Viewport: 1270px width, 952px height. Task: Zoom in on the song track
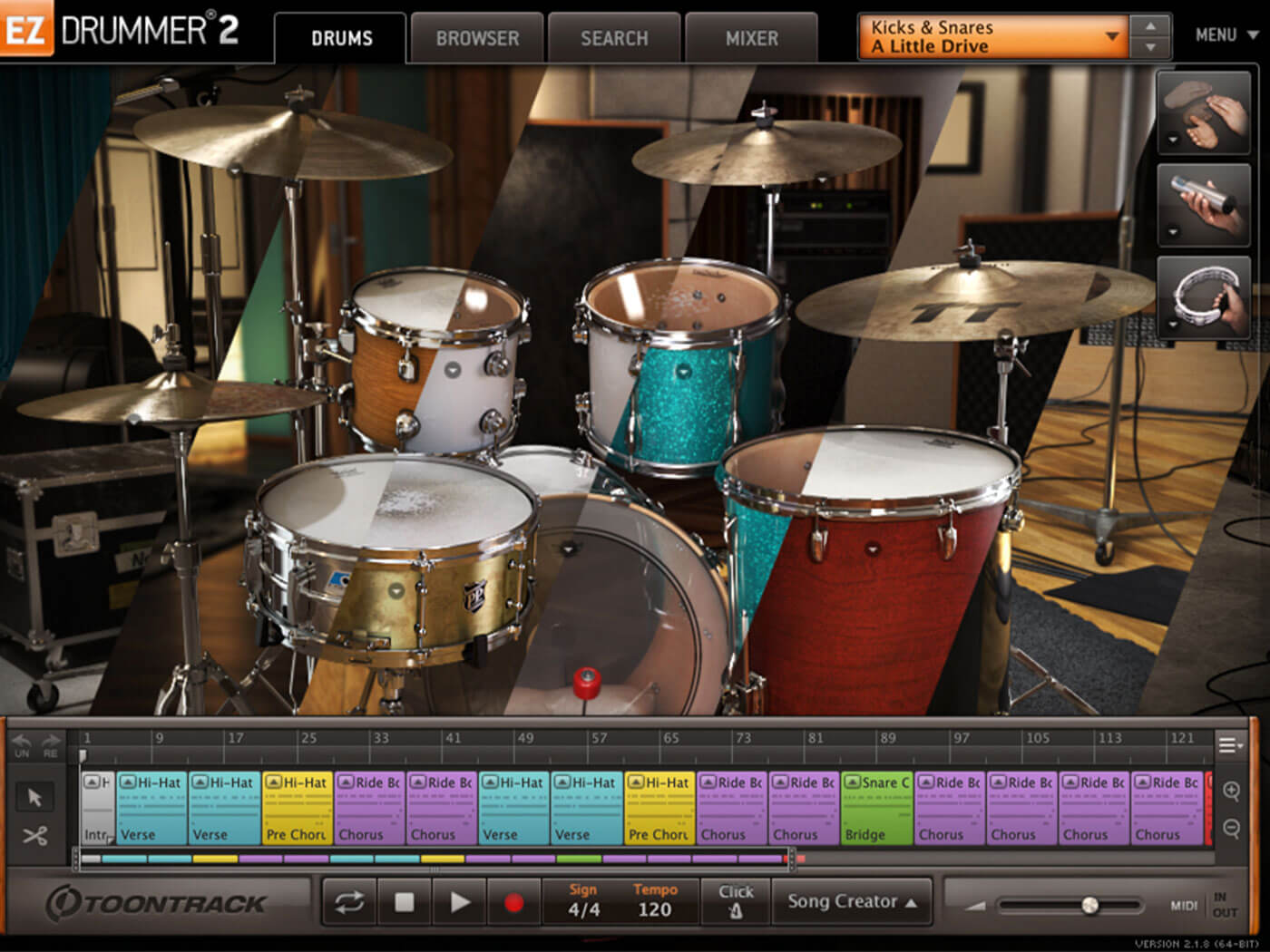1232,792
